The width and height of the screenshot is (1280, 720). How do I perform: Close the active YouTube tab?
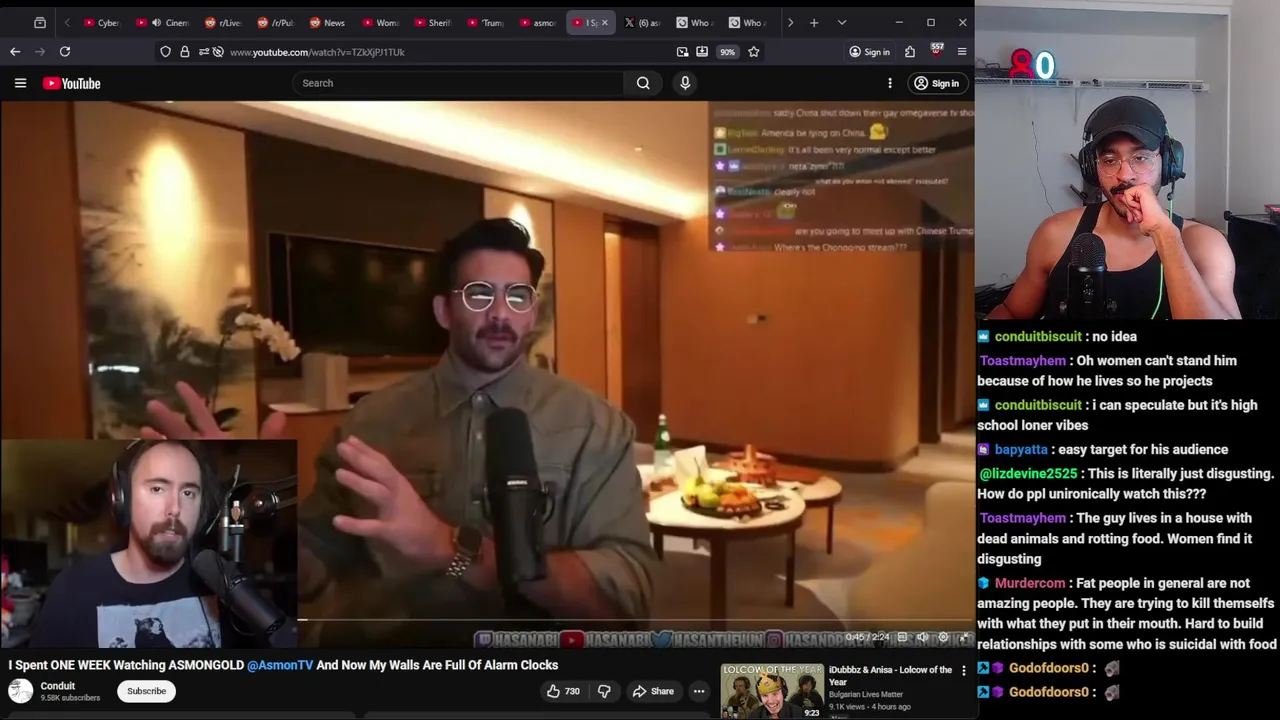click(x=604, y=22)
